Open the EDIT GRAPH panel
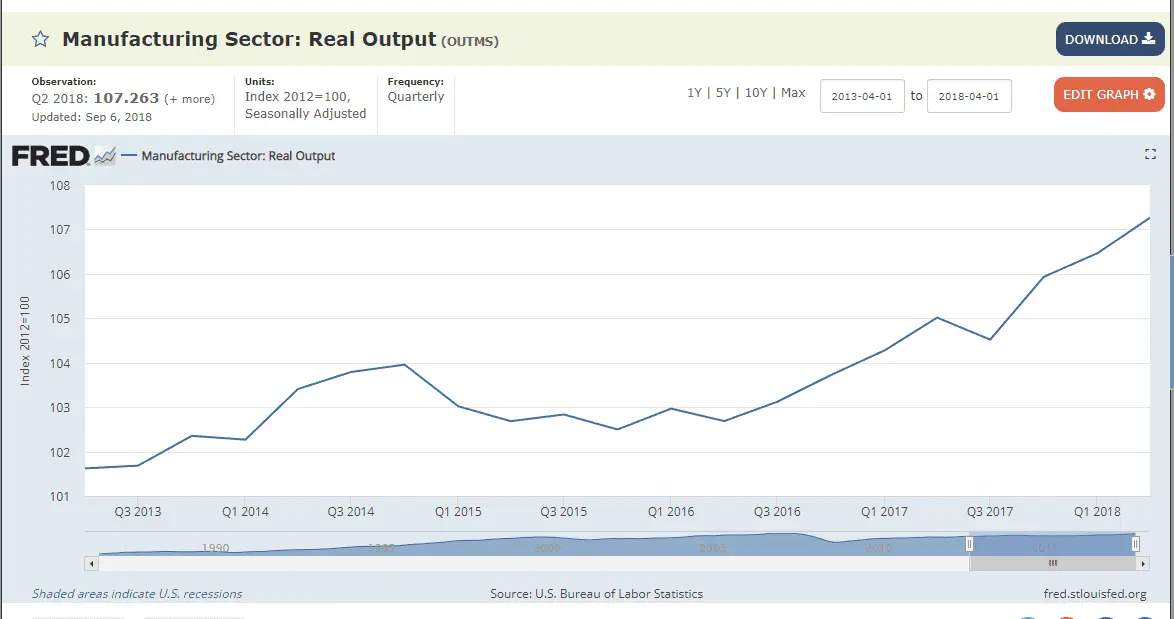The height and width of the screenshot is (619, 1174). click(x=1109, y=94)
